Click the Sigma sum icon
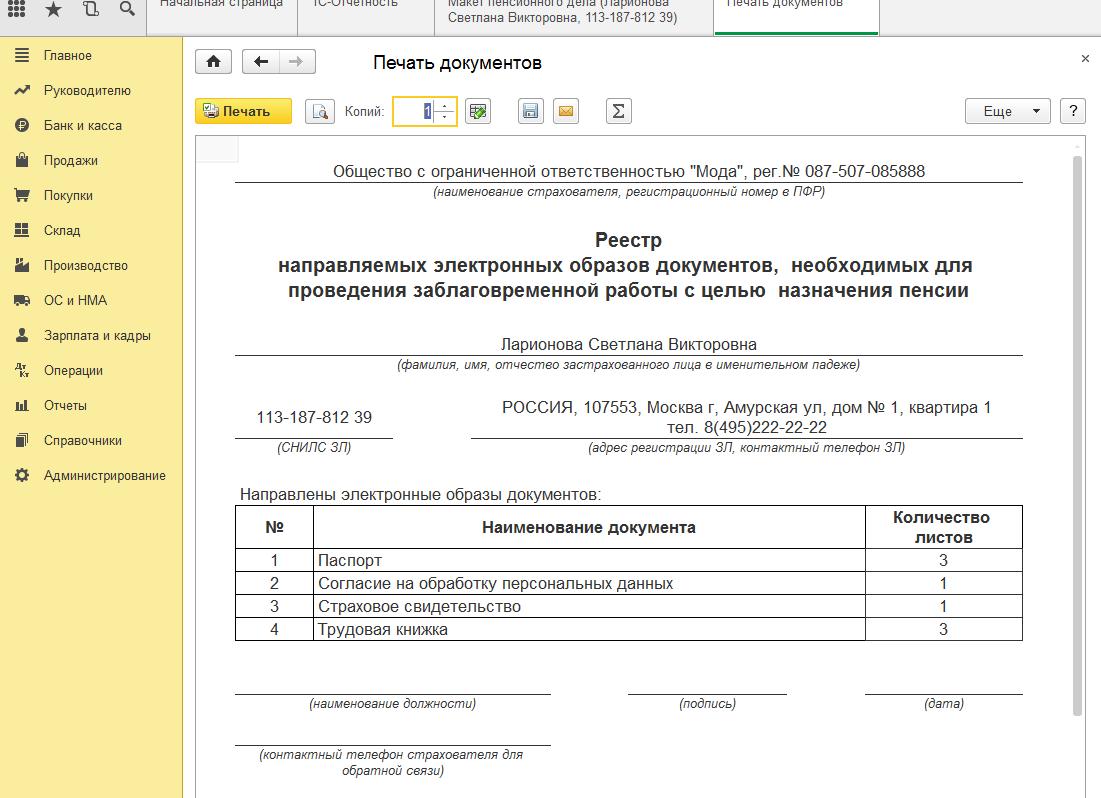The width and height of the screenshot is (1101, 798). [x=619, y=111]
